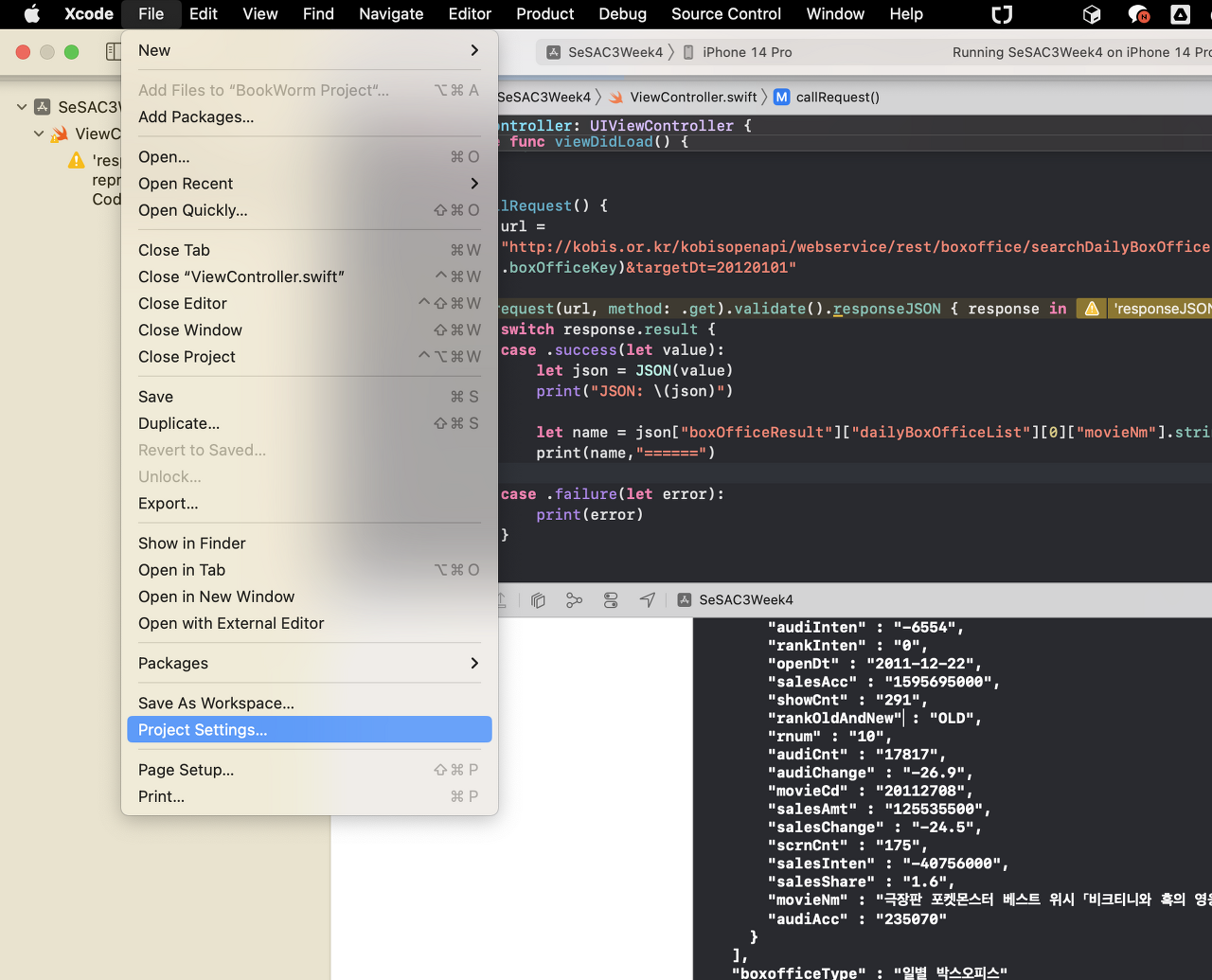
Task: Click the Environment Overrides icon
Action: tap(611, 600)
